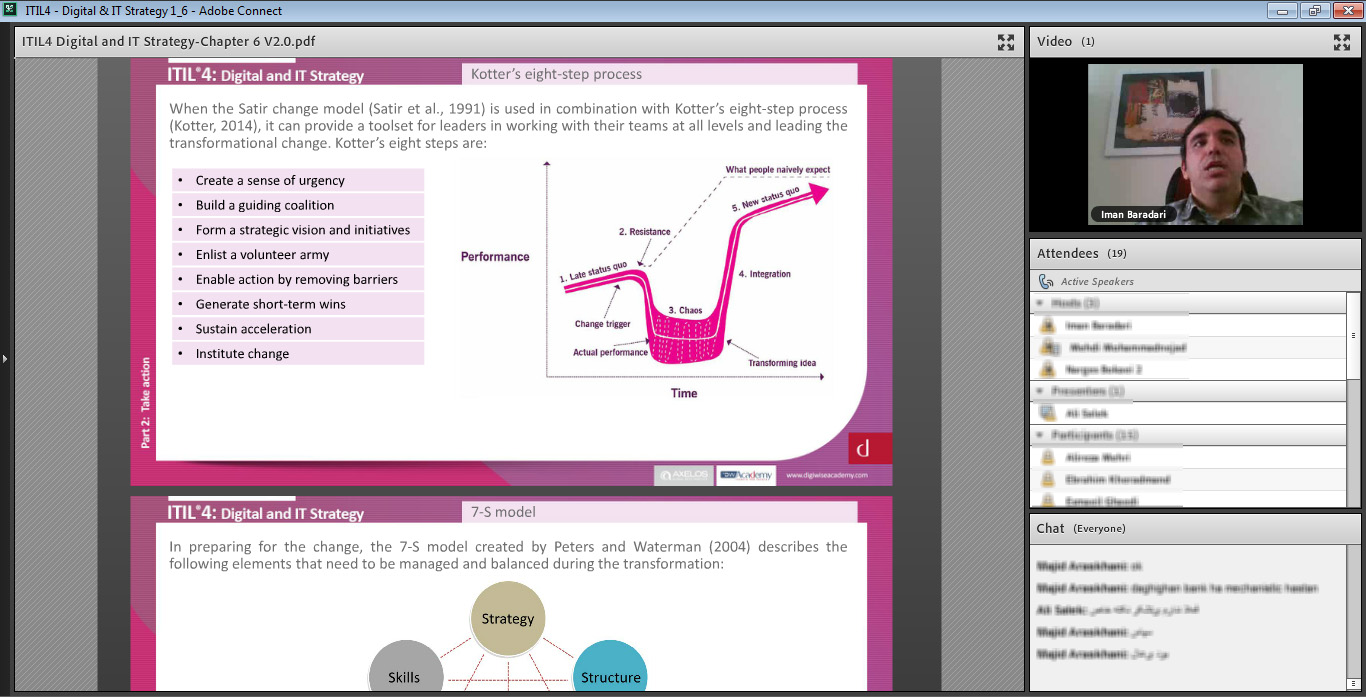Click the Attendees (19) pod title

(1082, 254)
